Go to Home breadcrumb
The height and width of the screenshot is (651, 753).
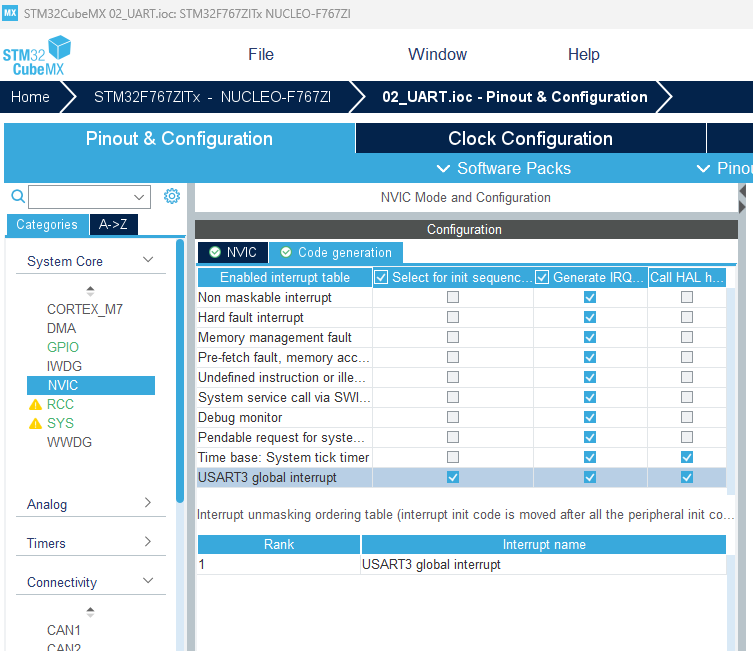tap(30, 97)
